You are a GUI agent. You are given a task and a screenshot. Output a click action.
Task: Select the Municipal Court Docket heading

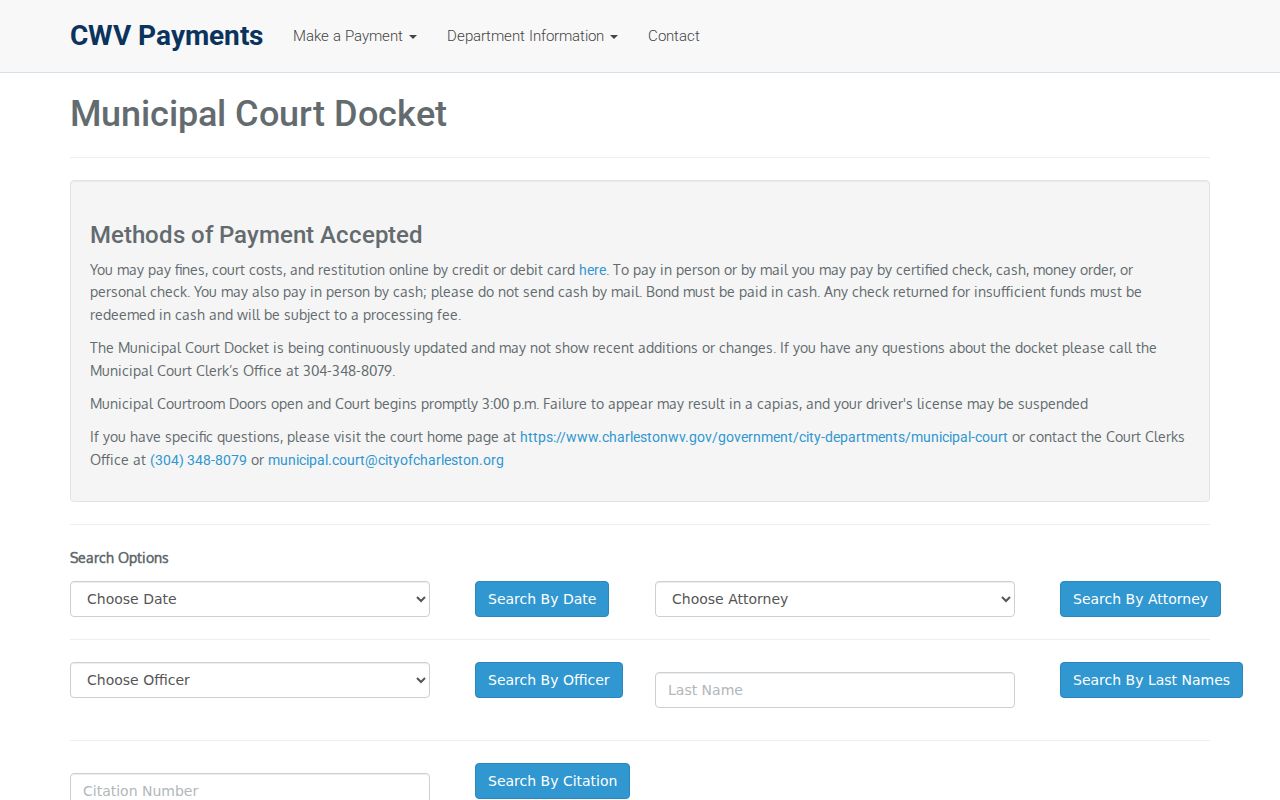coord(258,114)
